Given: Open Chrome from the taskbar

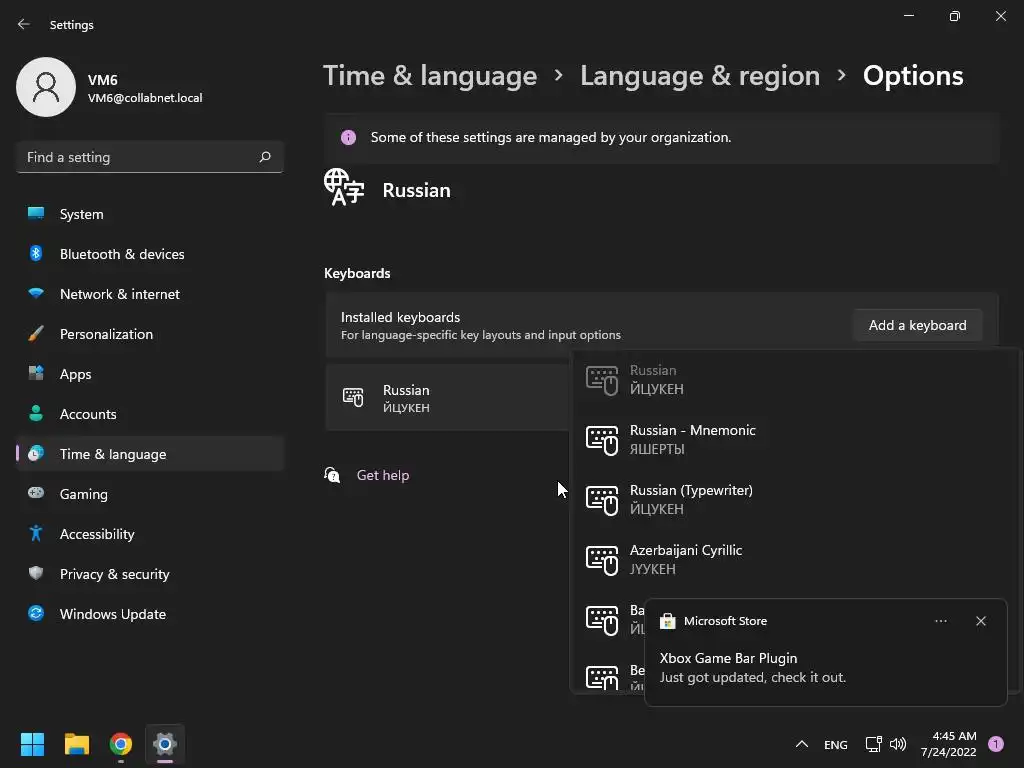Looking at the screenshot, I should pos(121,744).
